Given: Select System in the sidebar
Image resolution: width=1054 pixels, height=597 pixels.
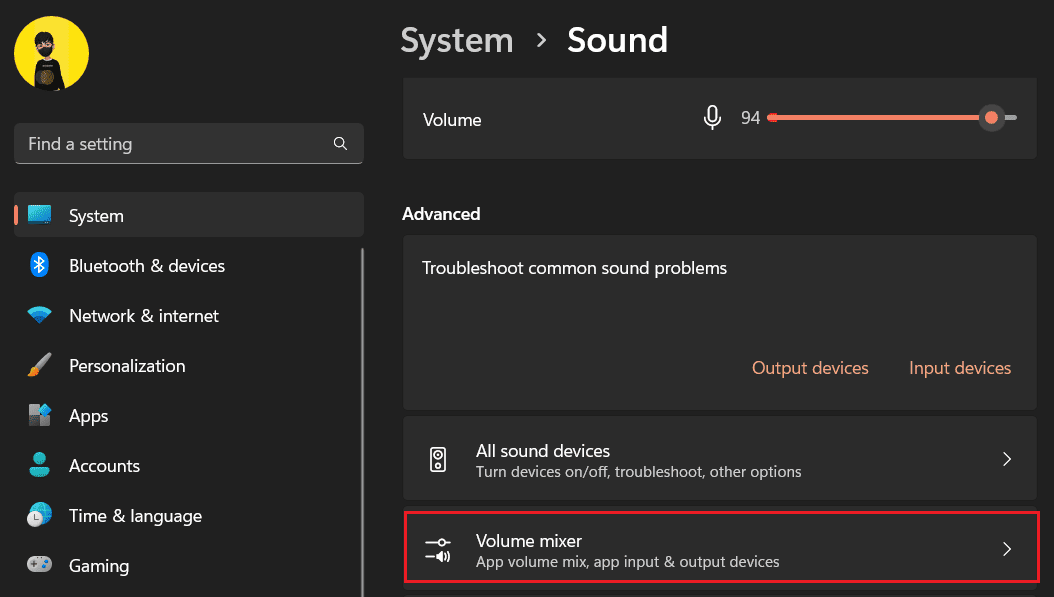Looking at the screenshot, I should (x=96, y=215).
